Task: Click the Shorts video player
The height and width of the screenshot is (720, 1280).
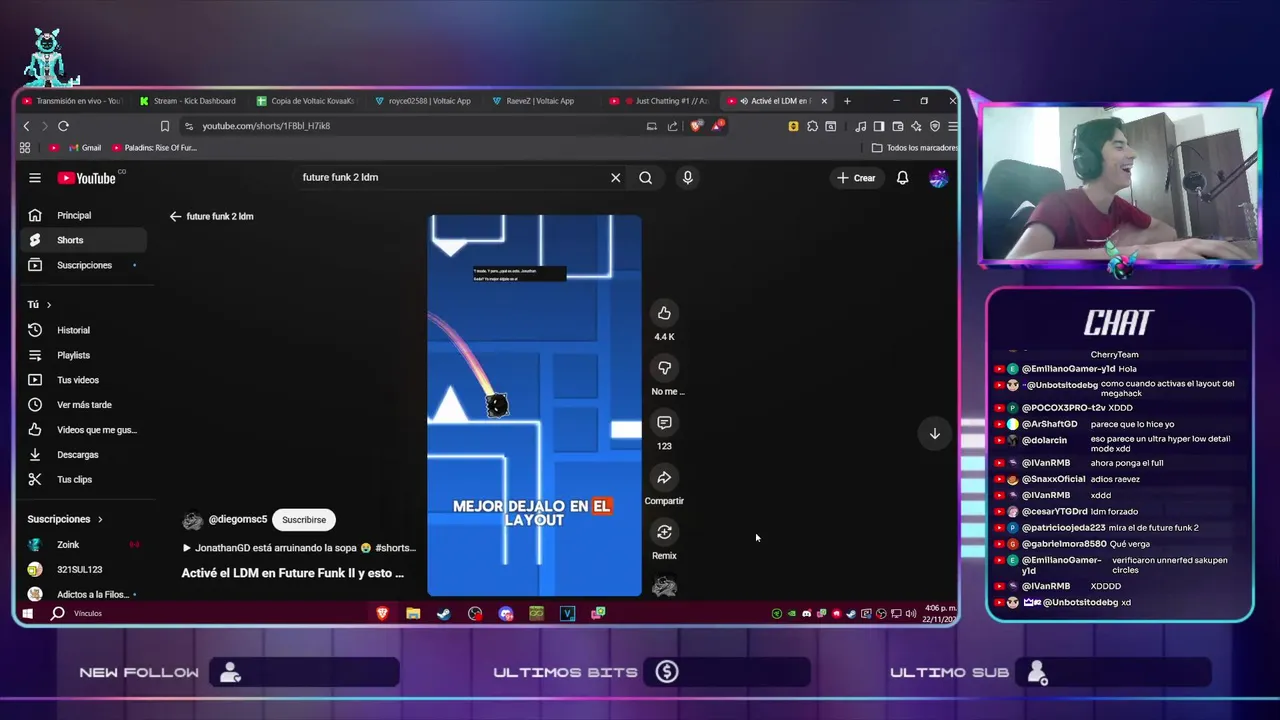Action: [534, 405]
